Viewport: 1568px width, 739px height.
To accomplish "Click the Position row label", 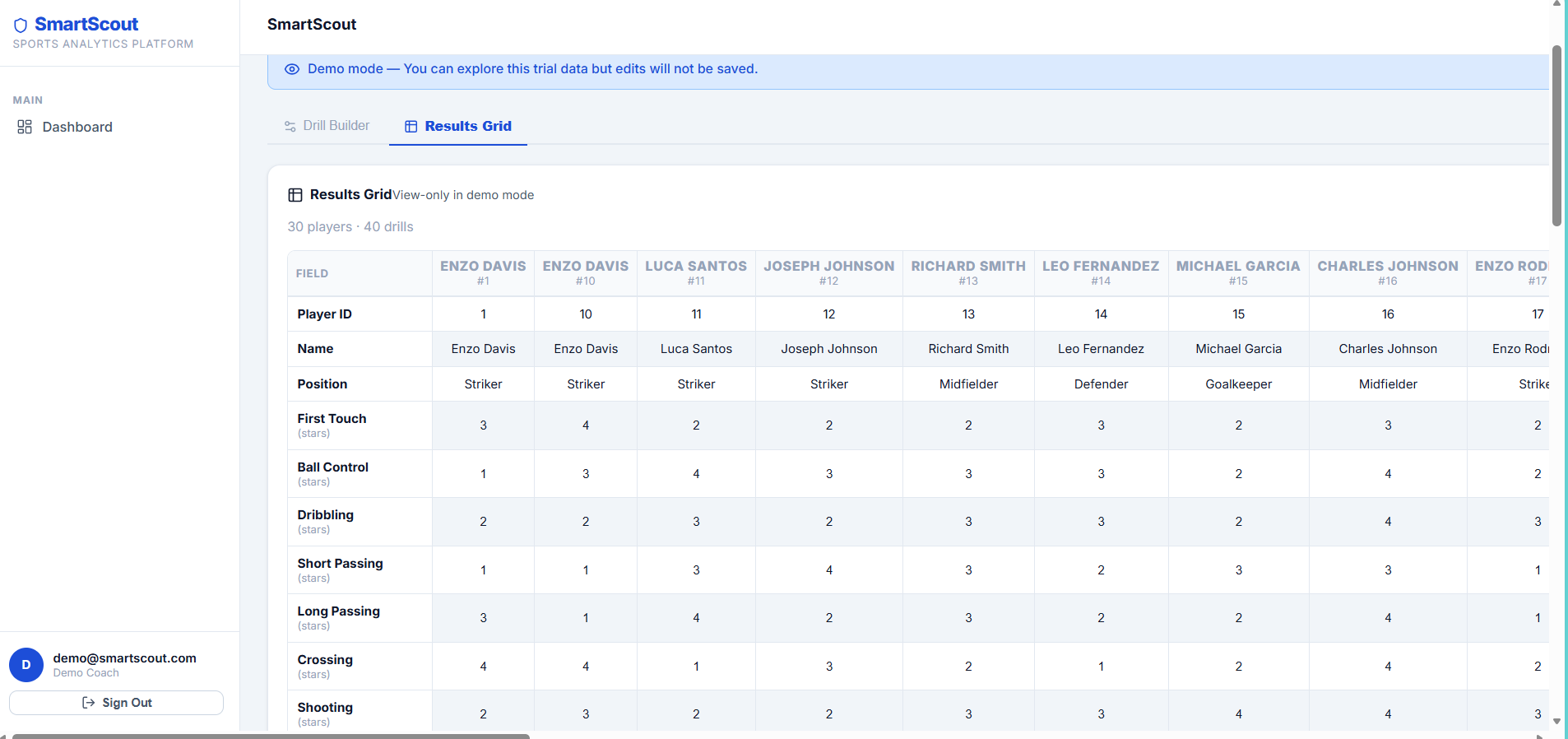I will click(x=322, y=384).
